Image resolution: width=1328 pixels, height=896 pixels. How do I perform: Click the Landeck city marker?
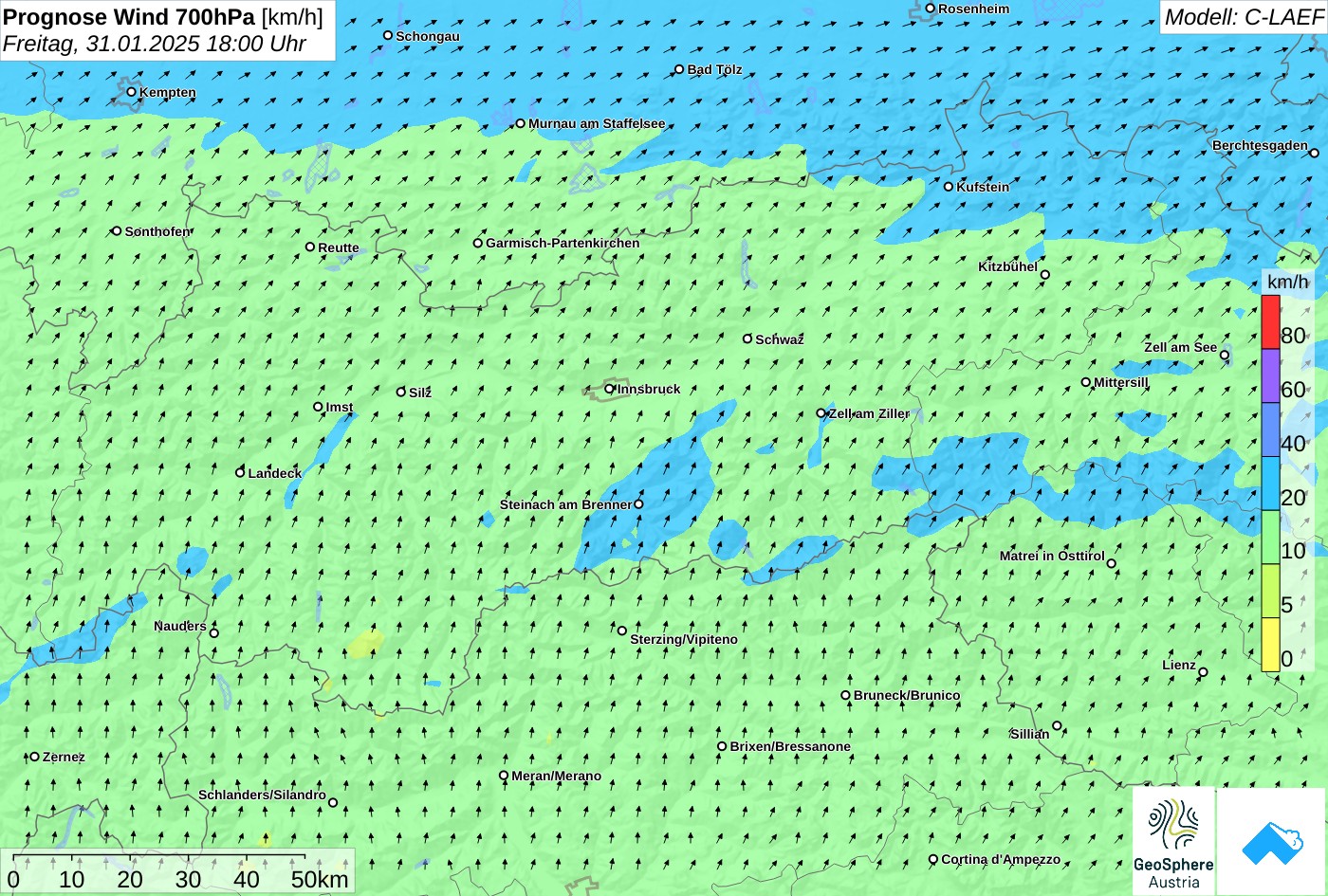(240, 472)
